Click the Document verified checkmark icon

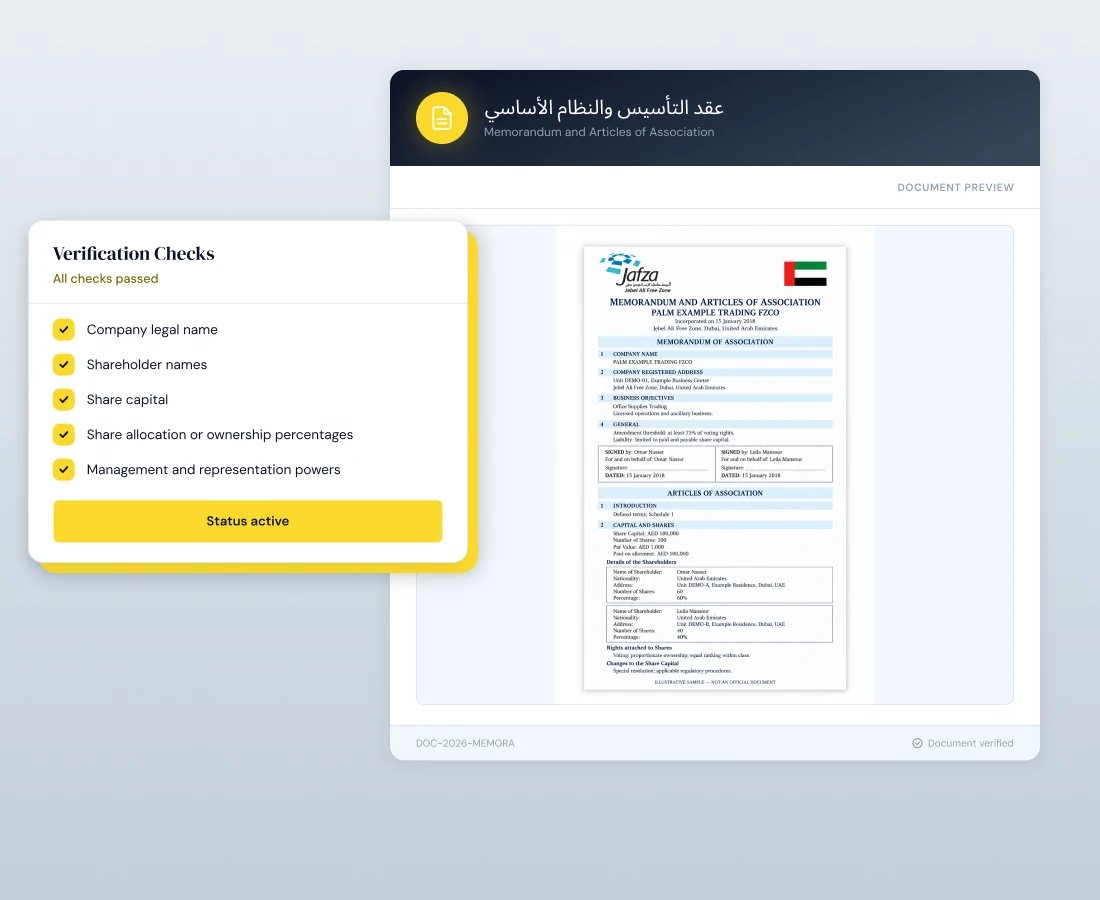[917, 743]
